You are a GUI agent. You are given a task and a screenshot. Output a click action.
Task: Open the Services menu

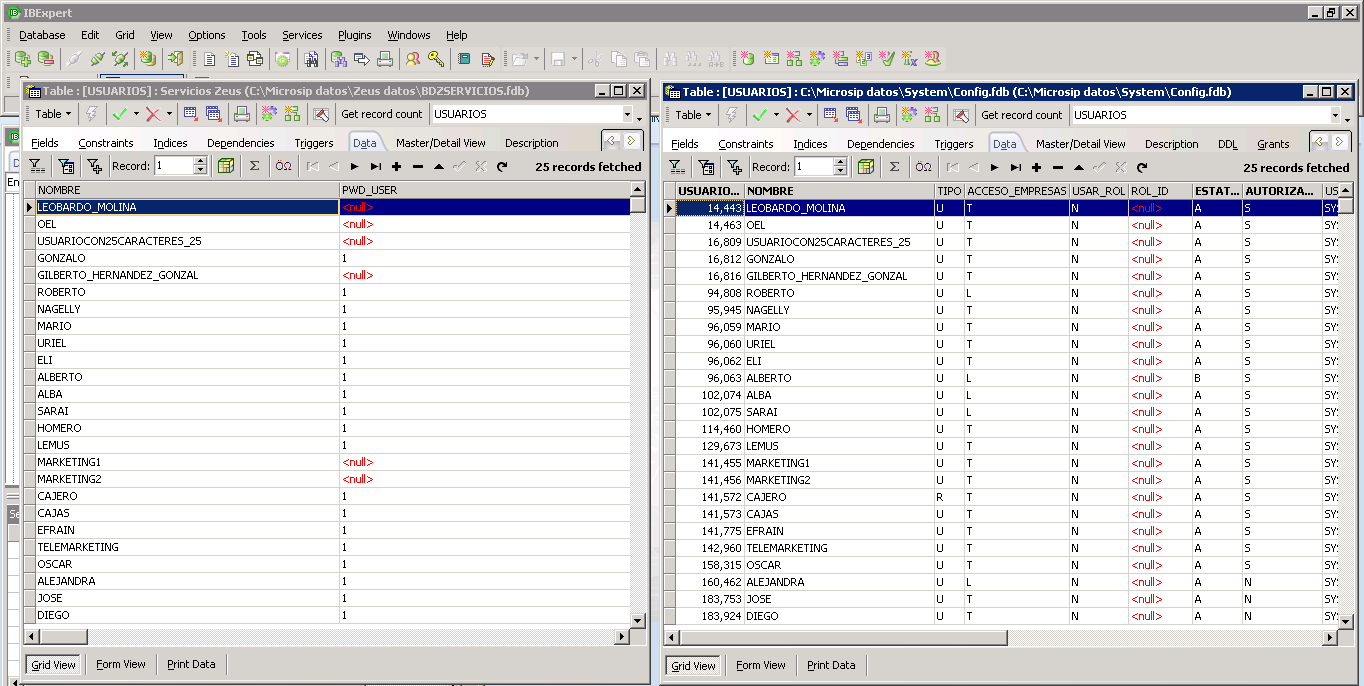pyautogui.click(x=302, y=35)
